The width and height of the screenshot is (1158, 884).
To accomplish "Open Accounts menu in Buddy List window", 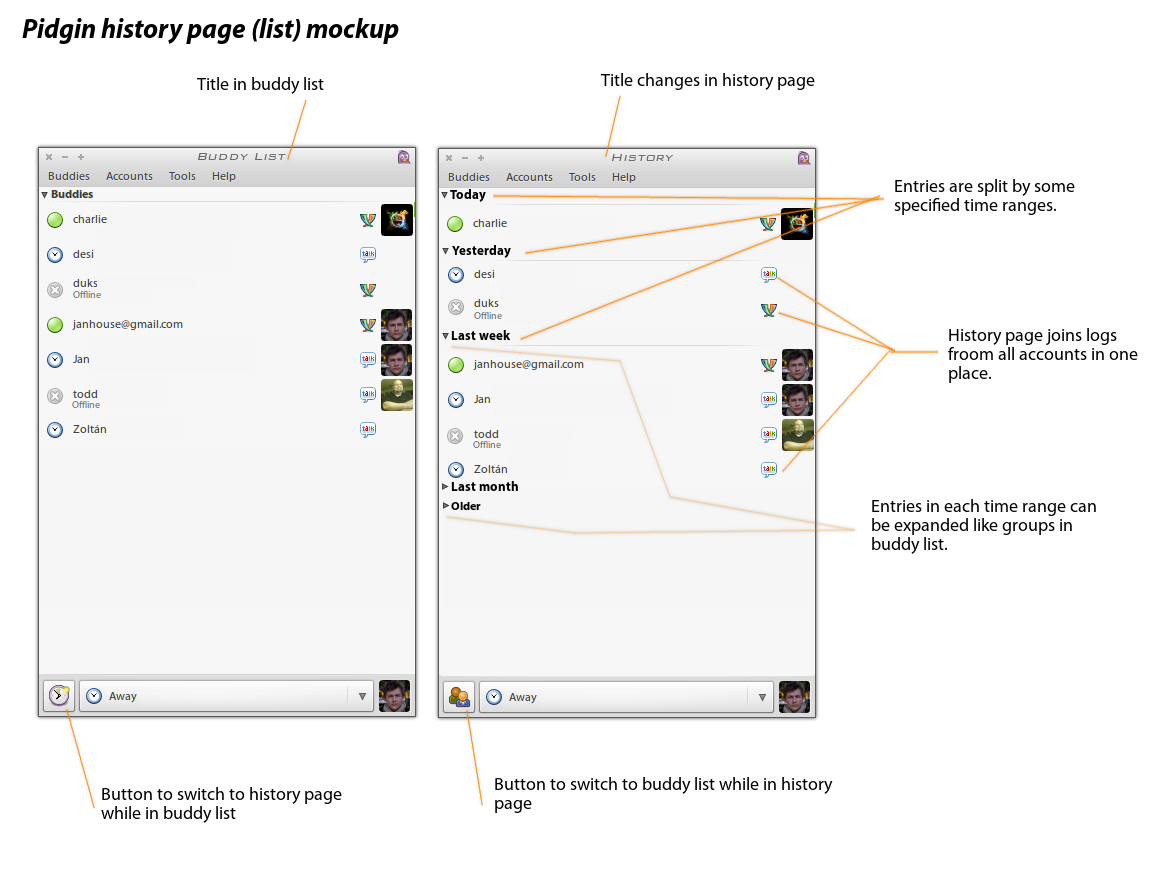I will pyautogui.click(x=129, y=176).
